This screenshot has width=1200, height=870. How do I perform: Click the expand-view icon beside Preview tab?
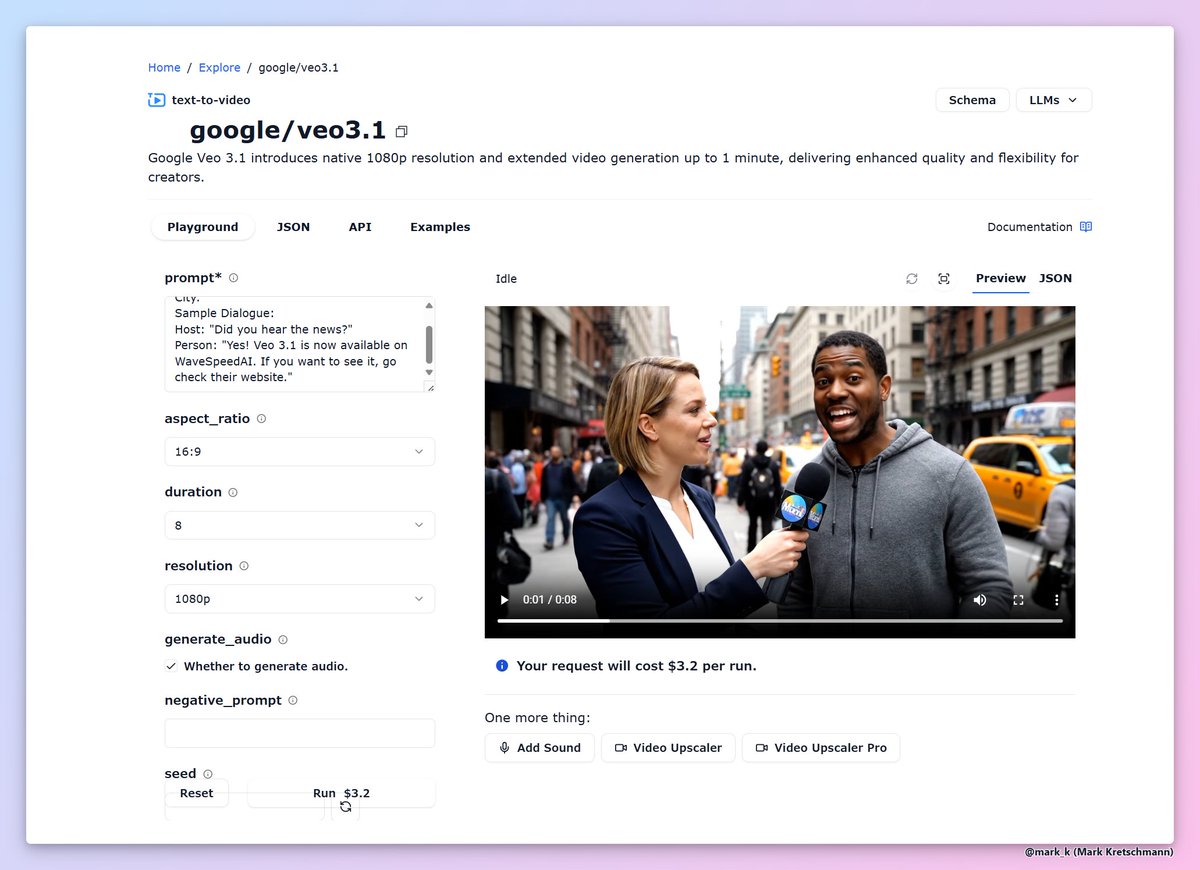click(x=944, y=279)
